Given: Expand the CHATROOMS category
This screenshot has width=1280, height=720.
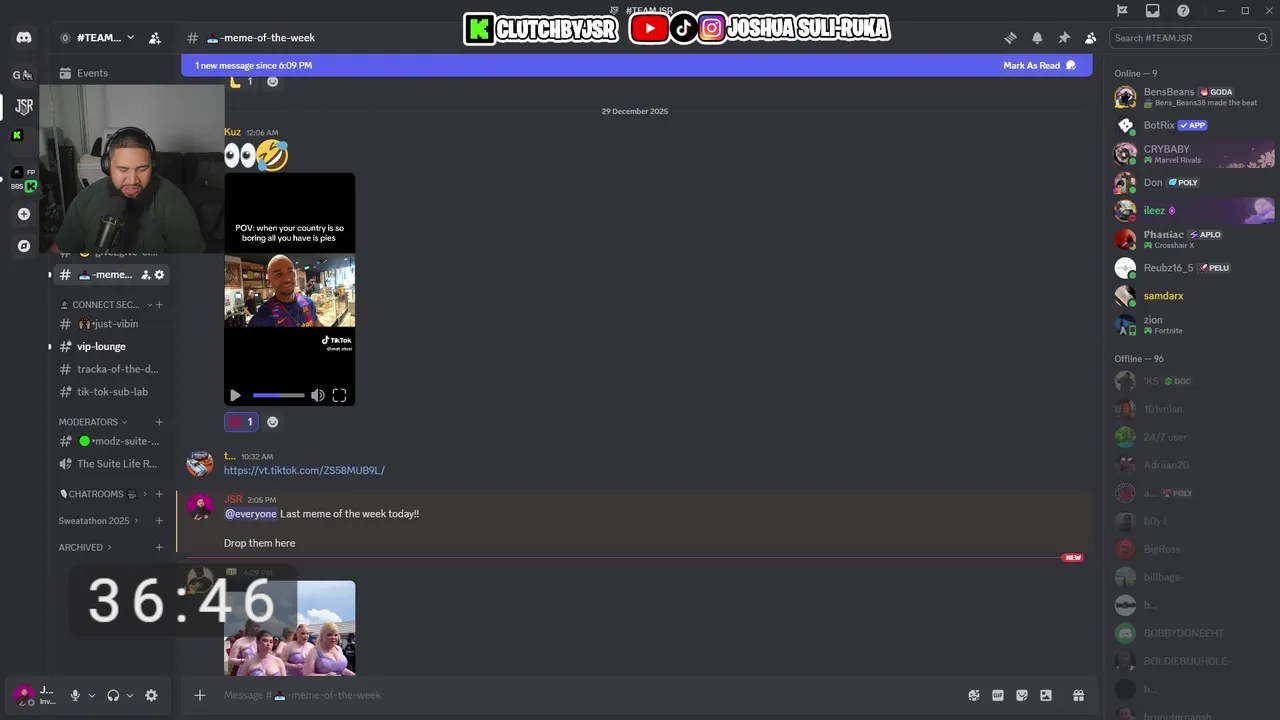Looking at the screenshot, I should (103, 494).
